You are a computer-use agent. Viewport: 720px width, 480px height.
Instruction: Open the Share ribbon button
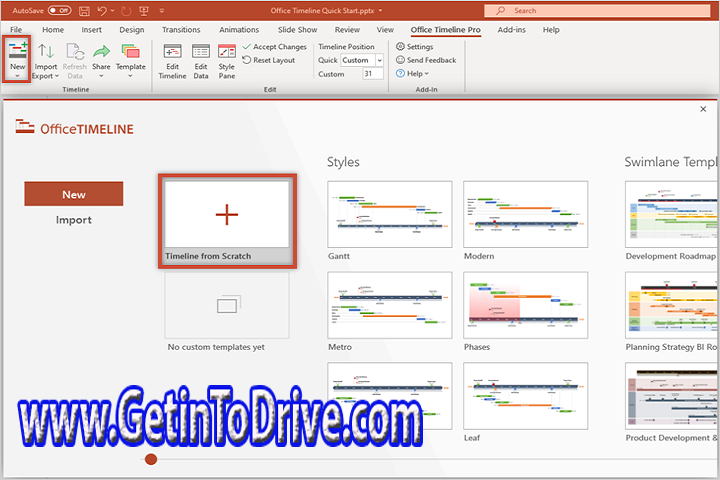click(101, 61)
